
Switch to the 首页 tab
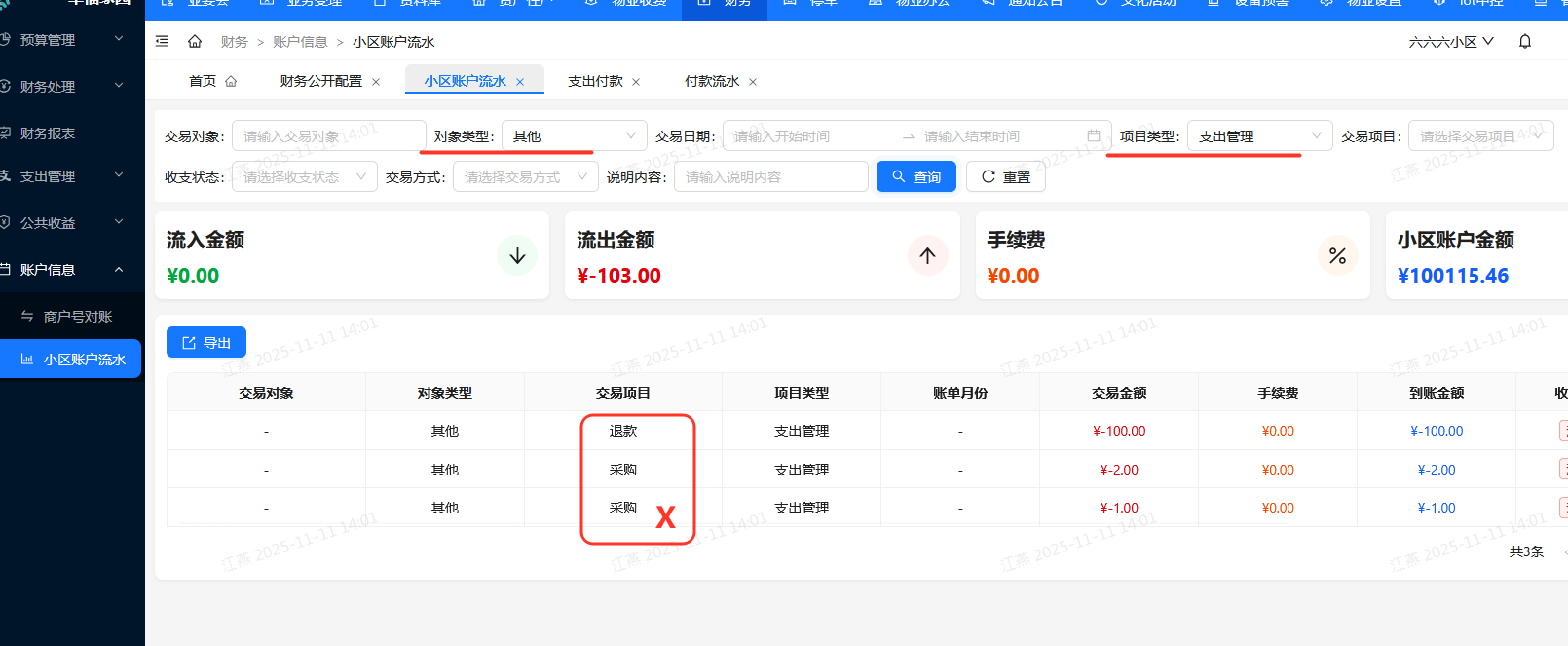[204, 82]
